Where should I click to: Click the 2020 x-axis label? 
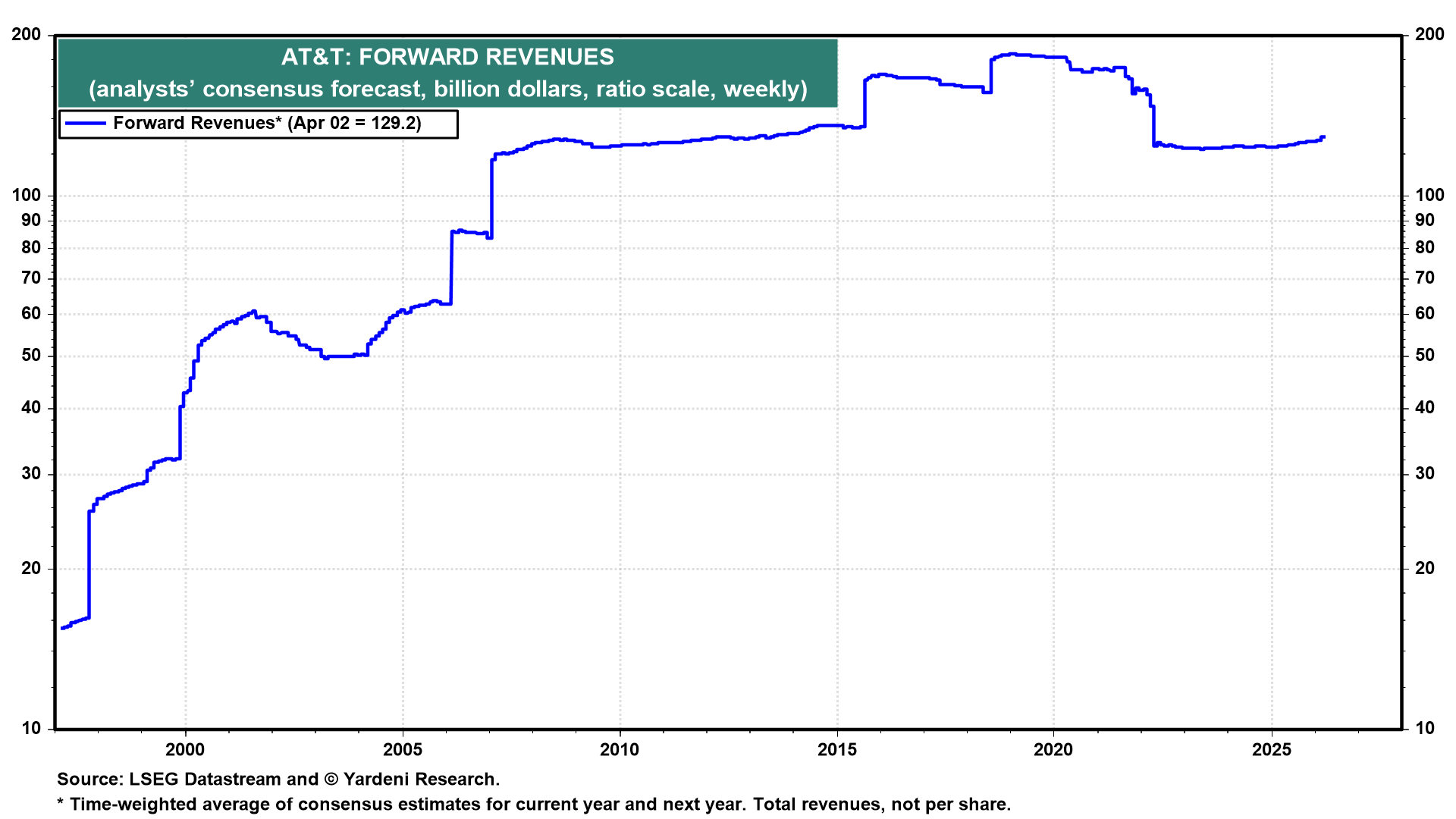(1054, 750)
